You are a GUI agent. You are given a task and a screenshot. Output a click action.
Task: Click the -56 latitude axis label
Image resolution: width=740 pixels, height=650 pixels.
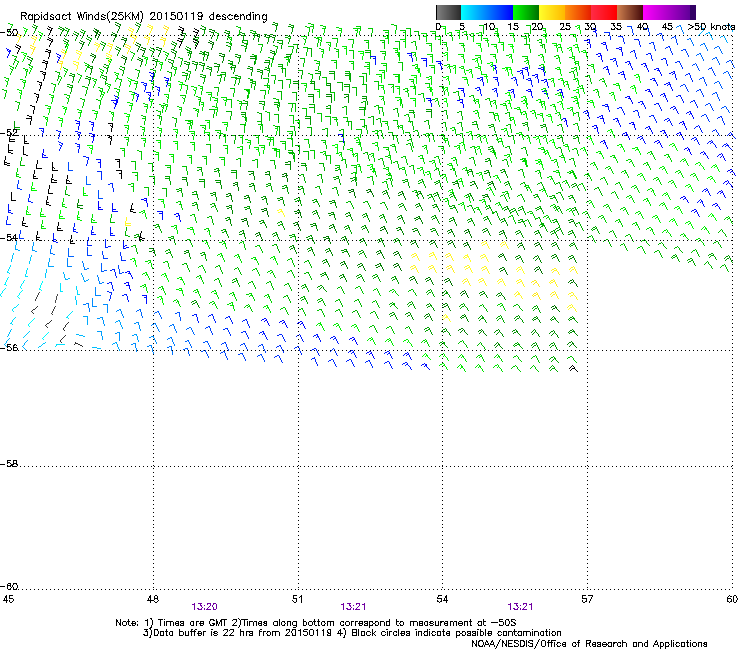click(x=9, y=348)
